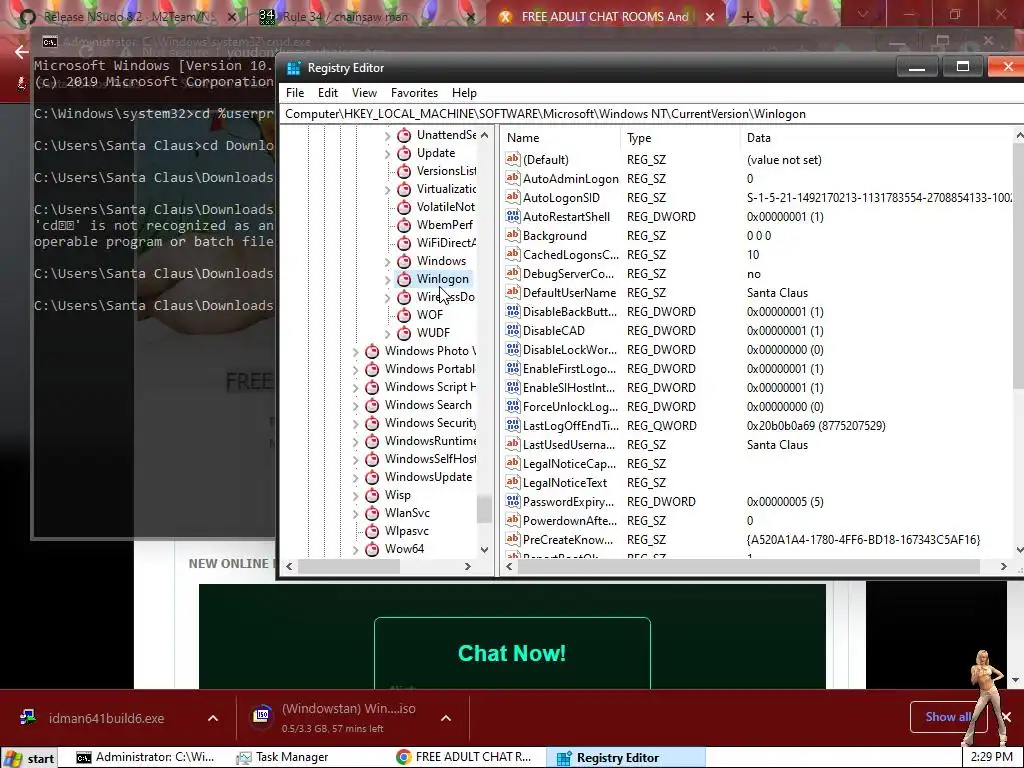Viewport: 1024px width, 768px height.
Task: Click the Wisp key icon
Action: pyautogui.click(x=372, y=495)
